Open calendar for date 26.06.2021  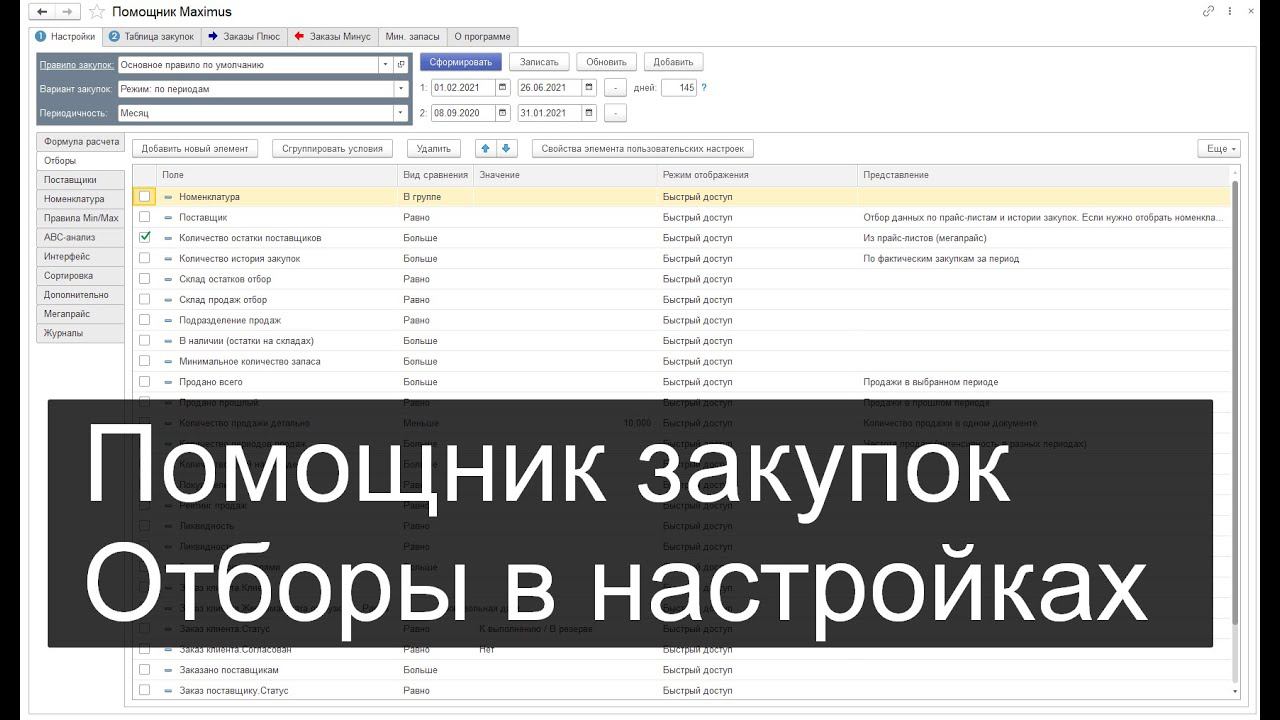589,88
